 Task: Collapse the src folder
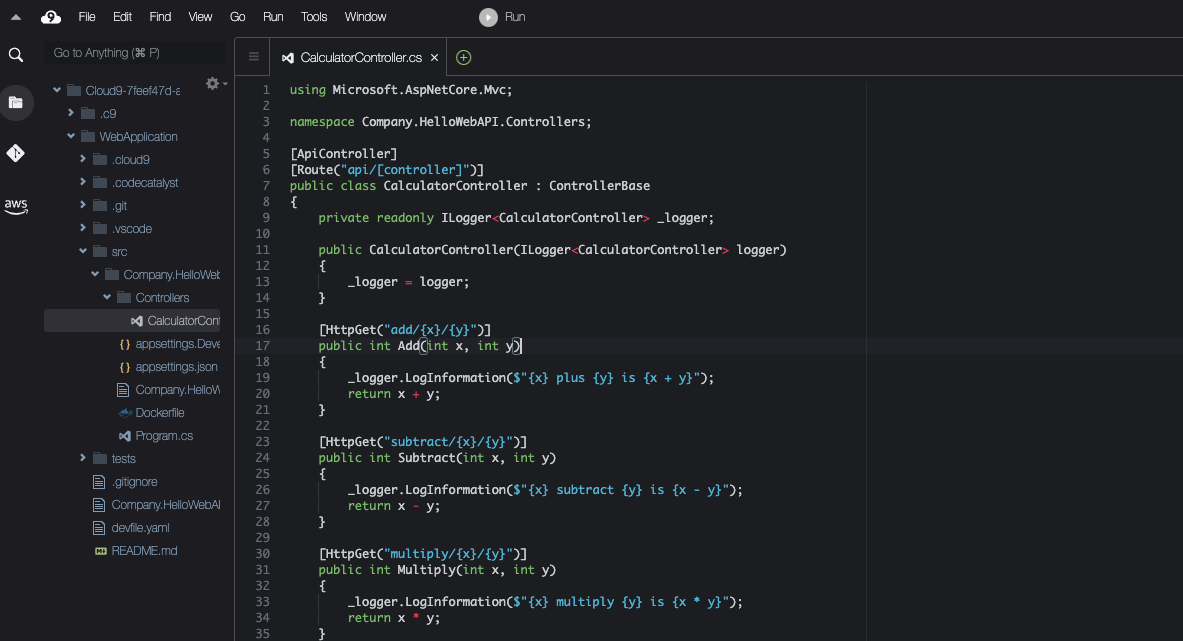tap(82, 251)
